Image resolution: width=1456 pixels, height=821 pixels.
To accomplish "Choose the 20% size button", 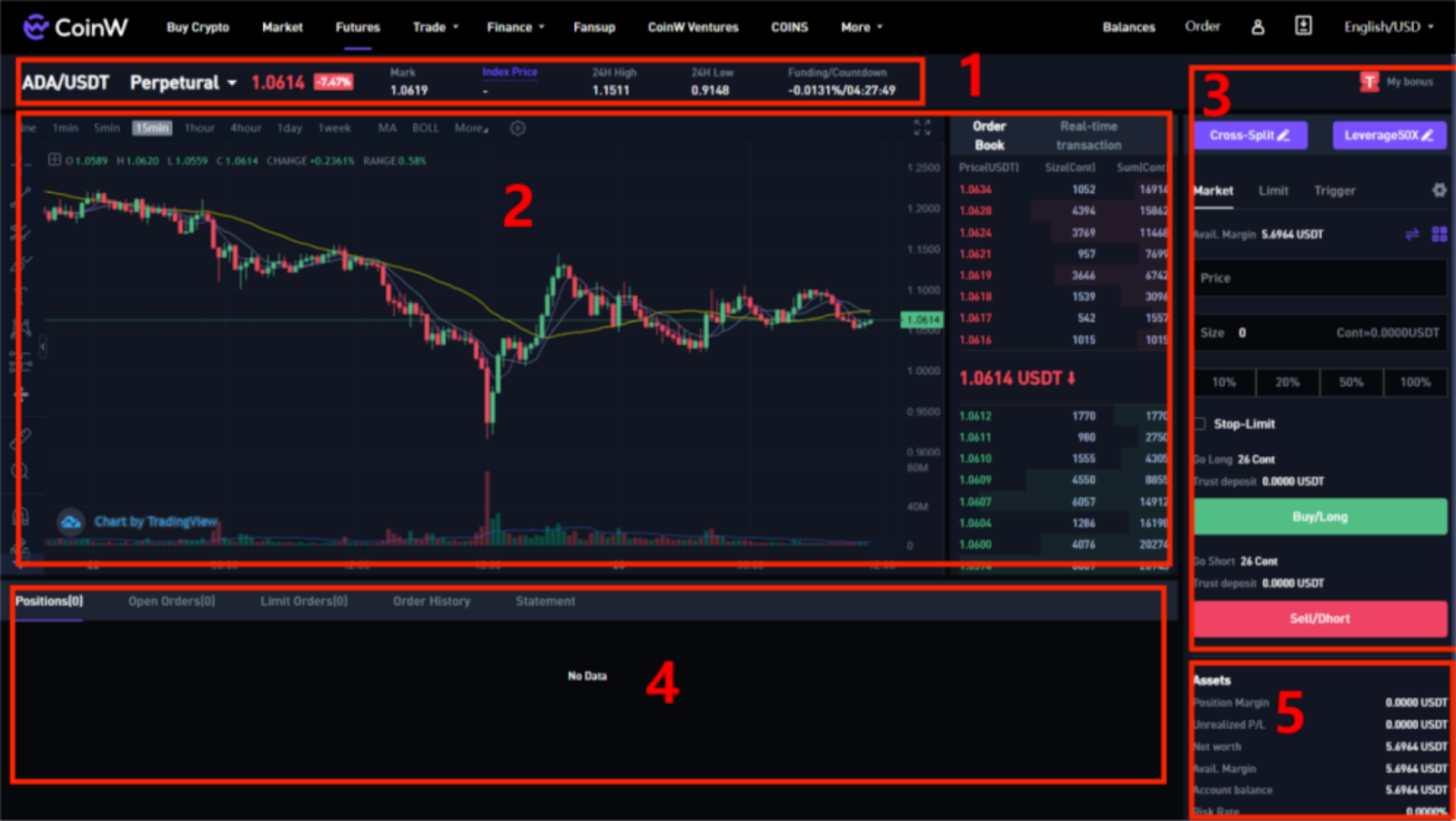I will [x=1288, y=382].
